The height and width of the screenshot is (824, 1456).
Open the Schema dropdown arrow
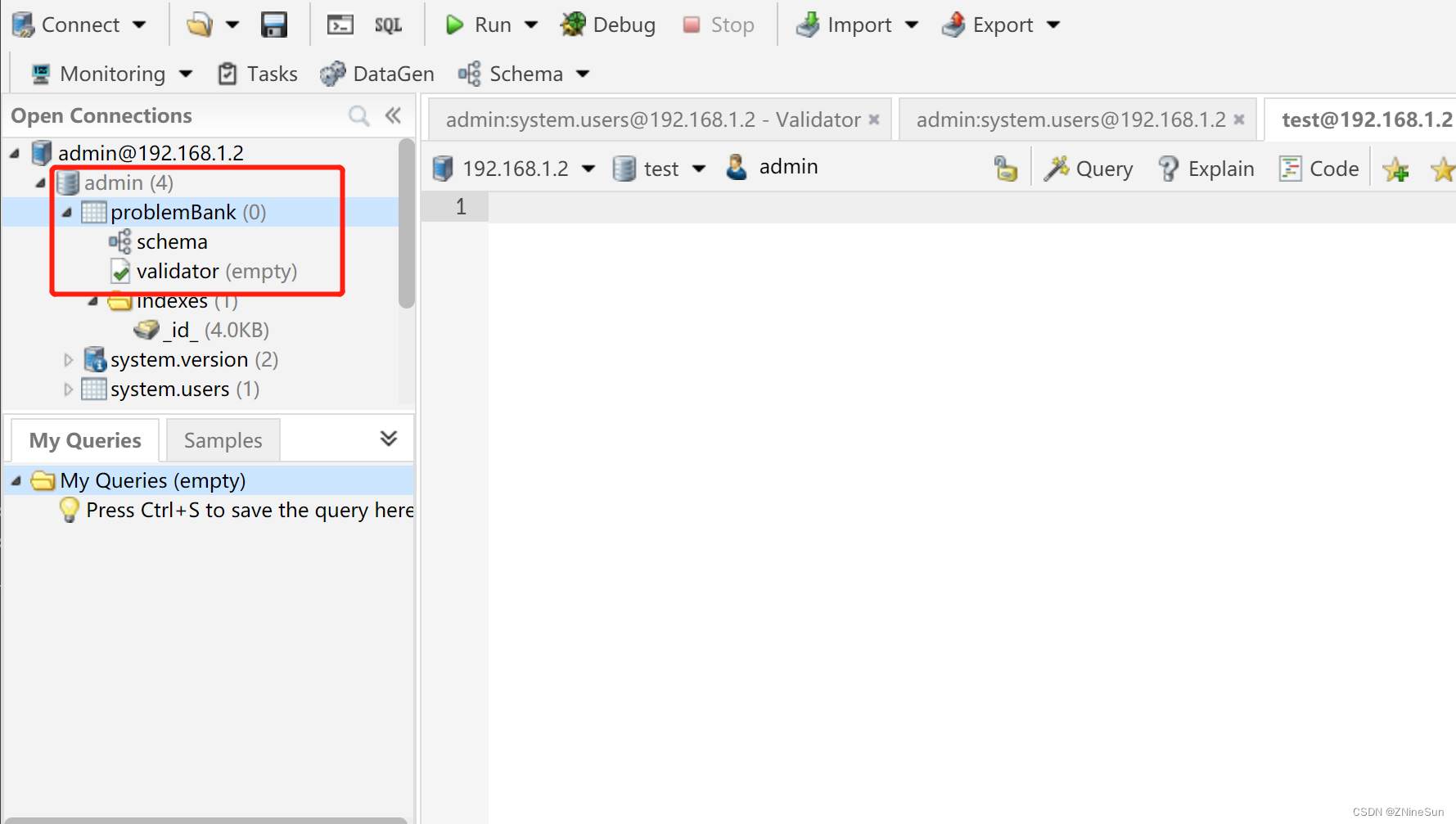pos(583,74)
